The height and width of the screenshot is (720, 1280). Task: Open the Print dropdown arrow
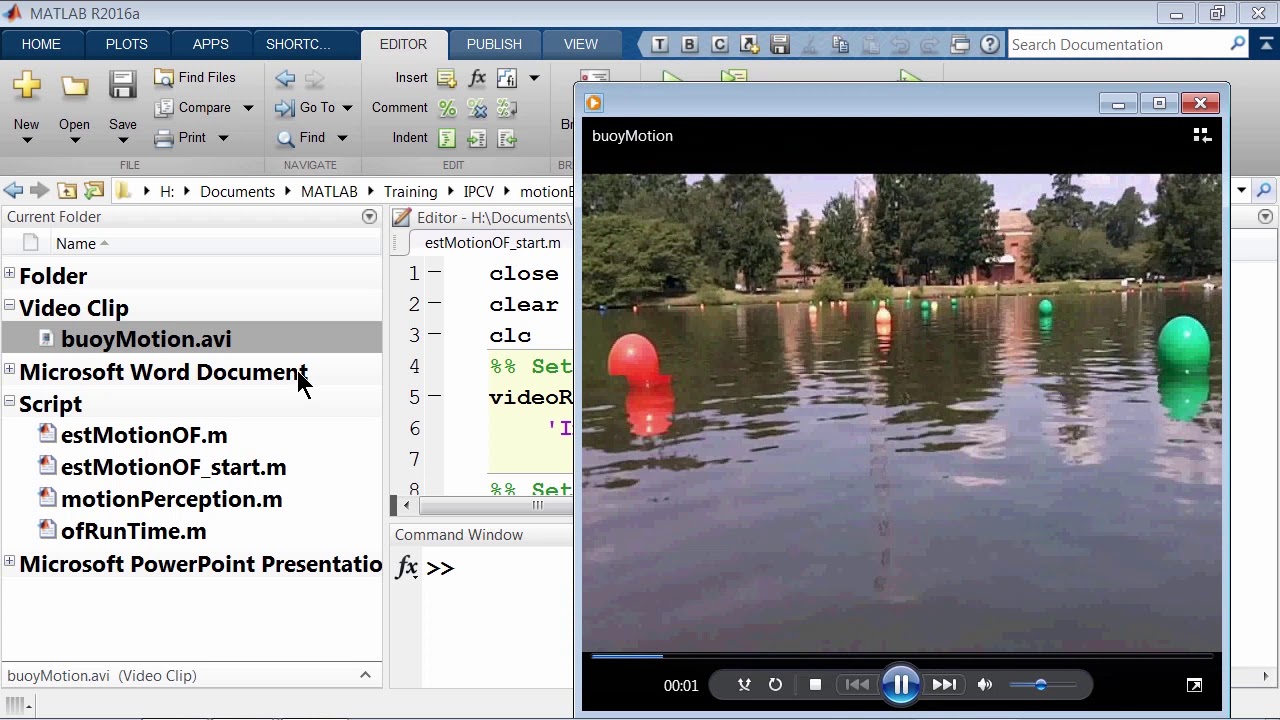click(223, 138)
